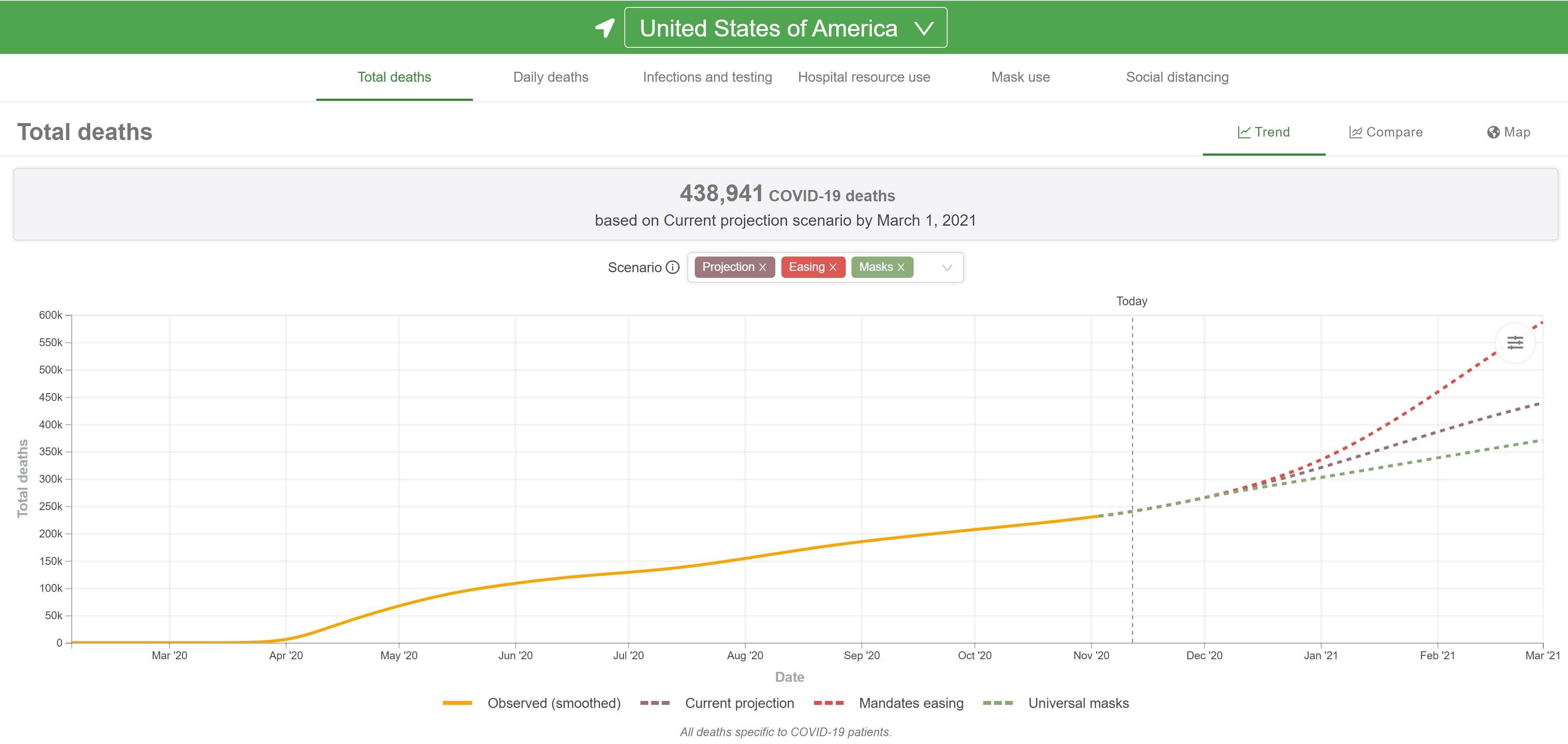Open the Hospital resource use tab
Viewport: 1568px width, 744px height.
(x=864, y=77)
